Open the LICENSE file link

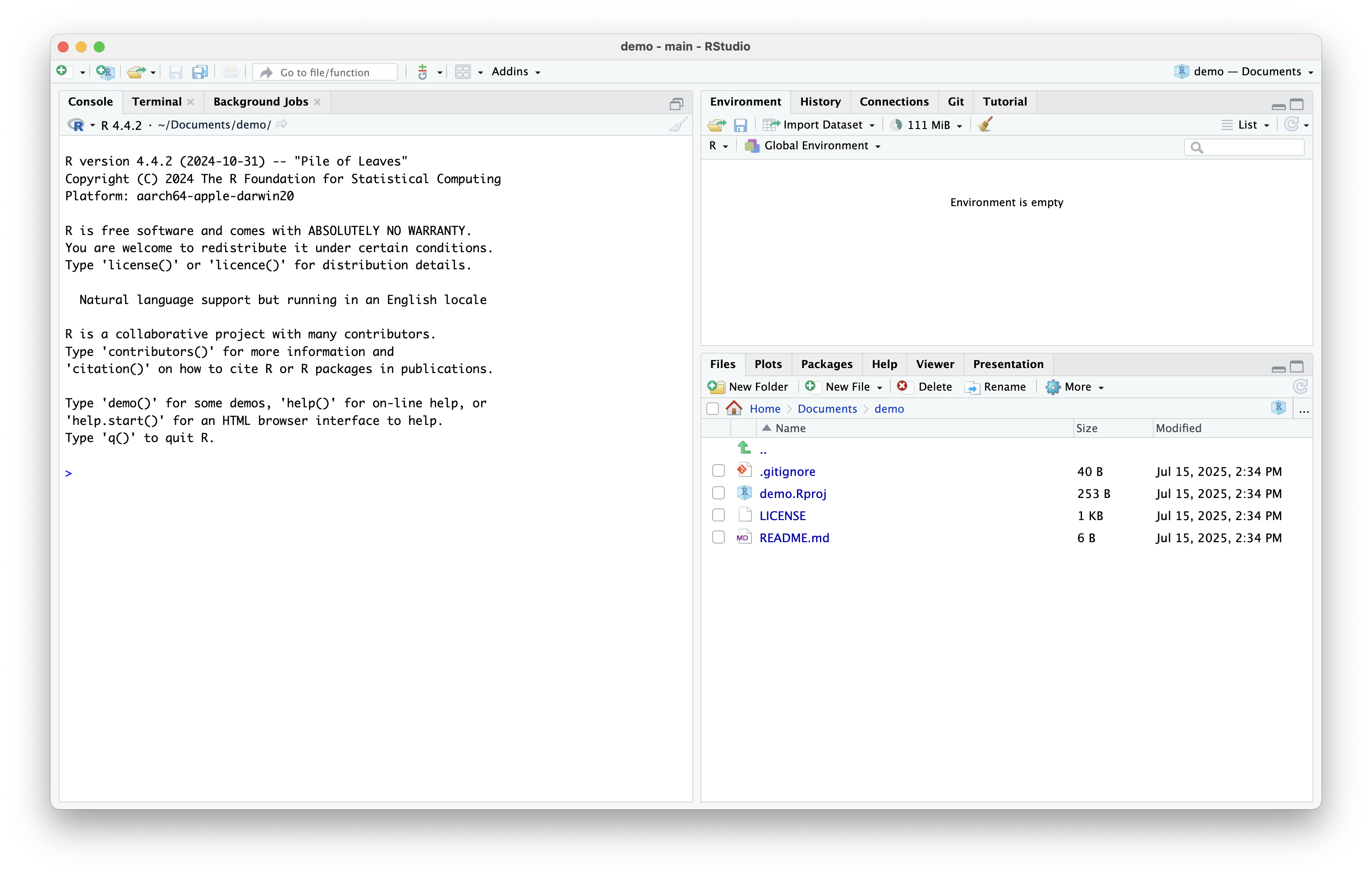782,516
